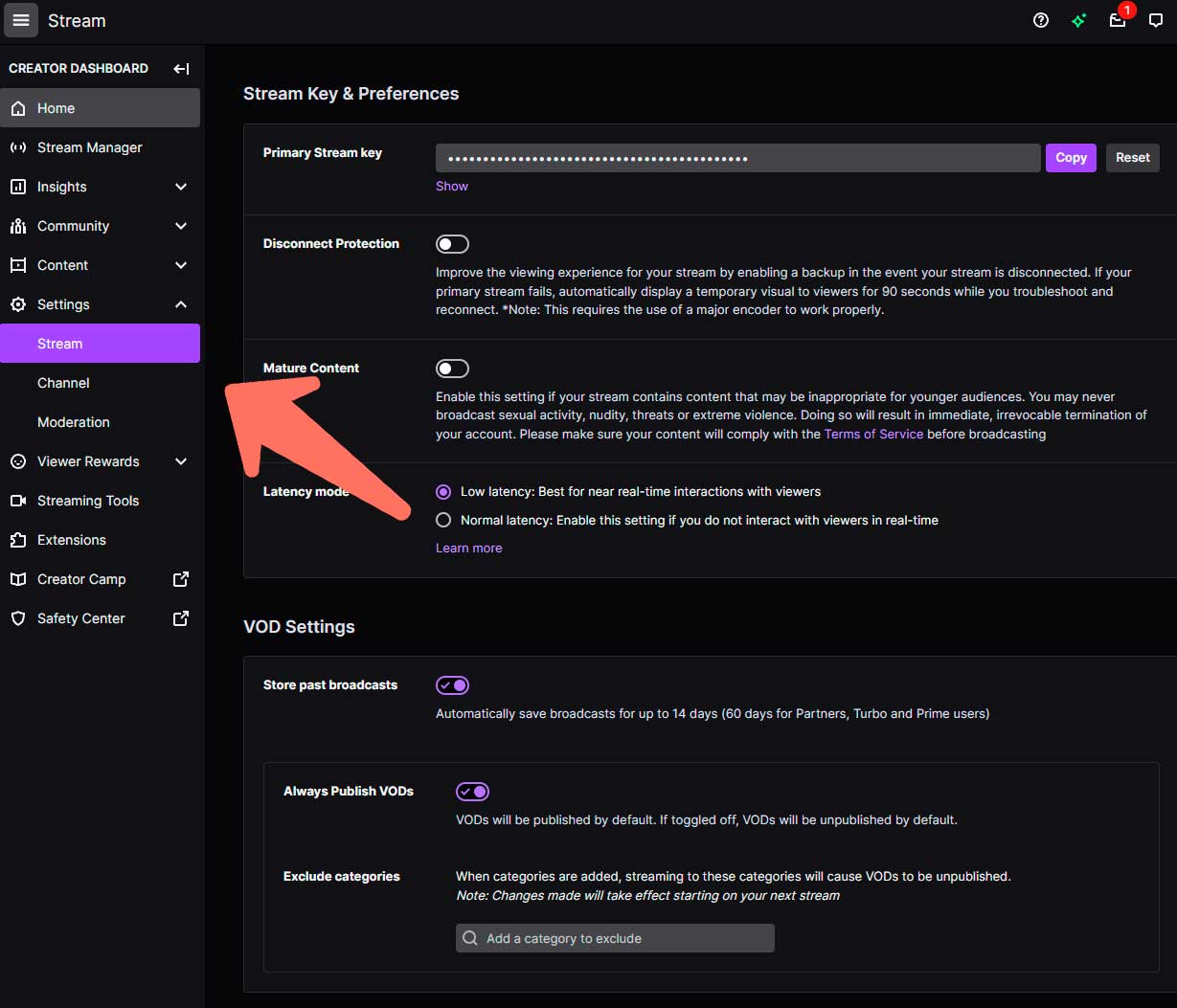This screenshot has height=1008, width=1177.
Task: Click the VOD Settings heading
Action: tap(299, 627)
